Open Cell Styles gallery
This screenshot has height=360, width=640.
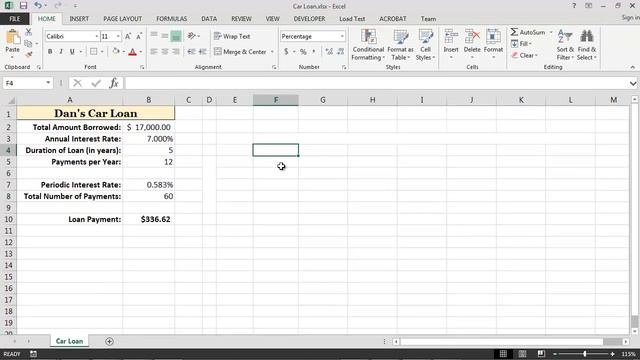point(425,45)
